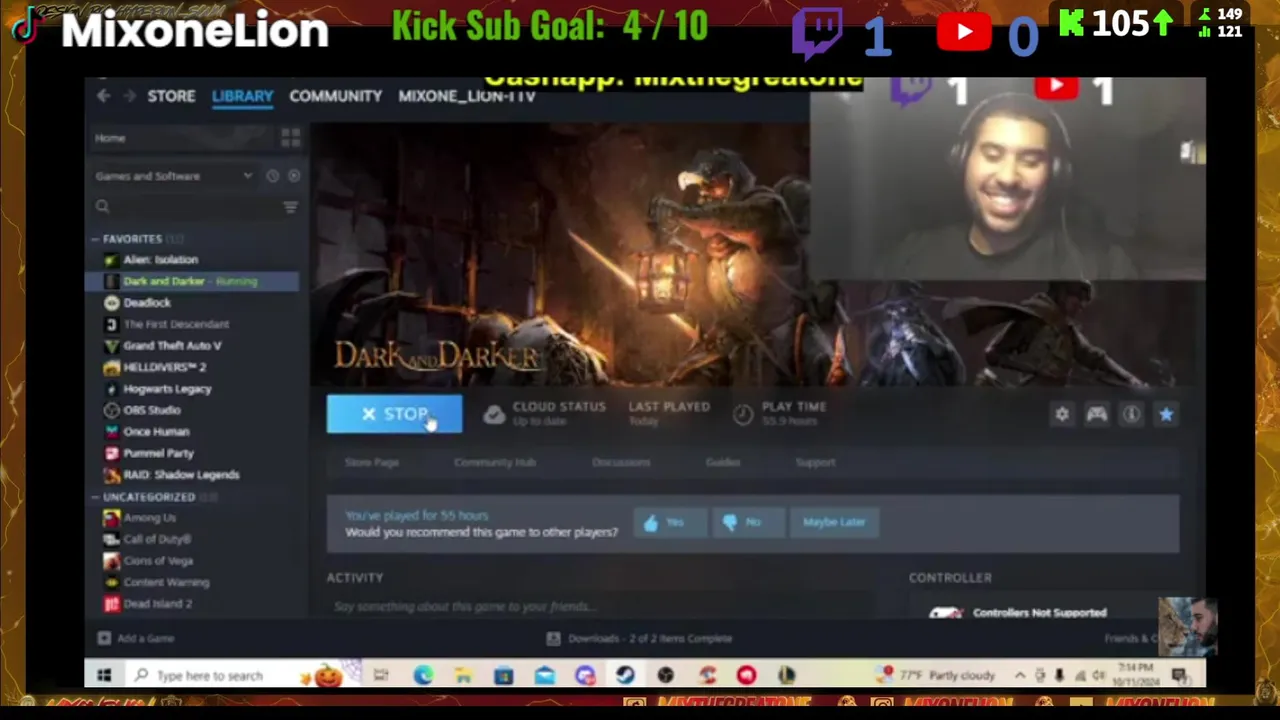Select Dead Island 2 in the library
The height and width of the screenshot is (720, 1280).
(157, 604)
